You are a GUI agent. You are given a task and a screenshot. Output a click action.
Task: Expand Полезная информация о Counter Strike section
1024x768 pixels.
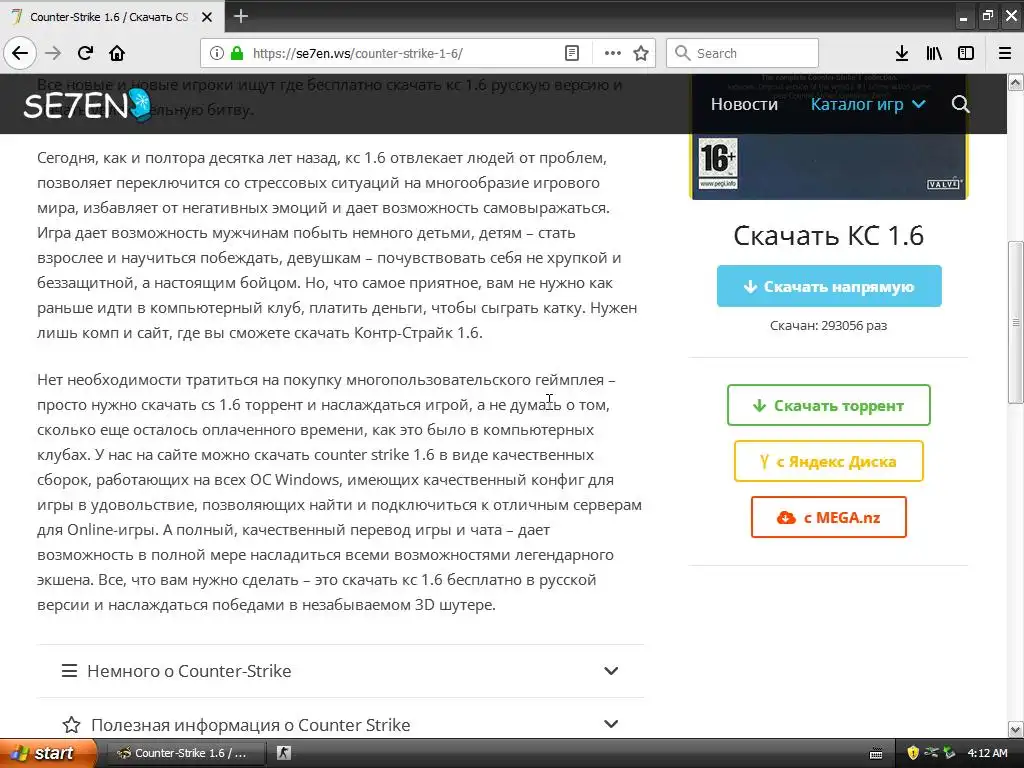tap(340, 724)
